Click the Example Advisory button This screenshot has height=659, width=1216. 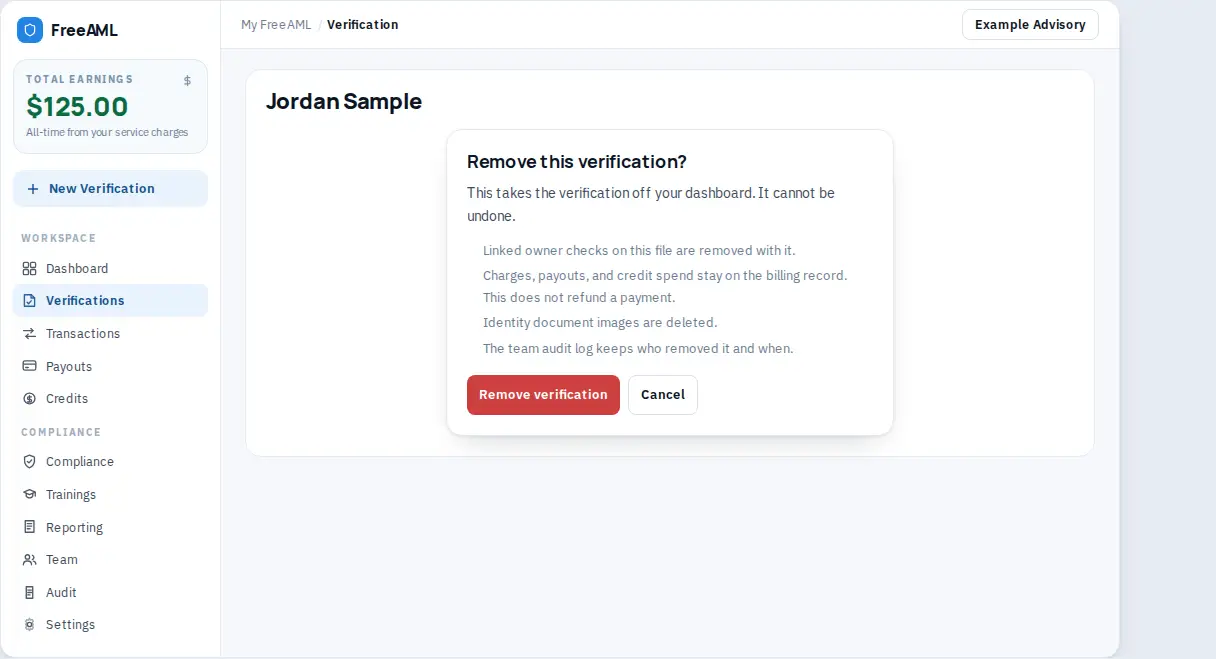point(1030,25)
